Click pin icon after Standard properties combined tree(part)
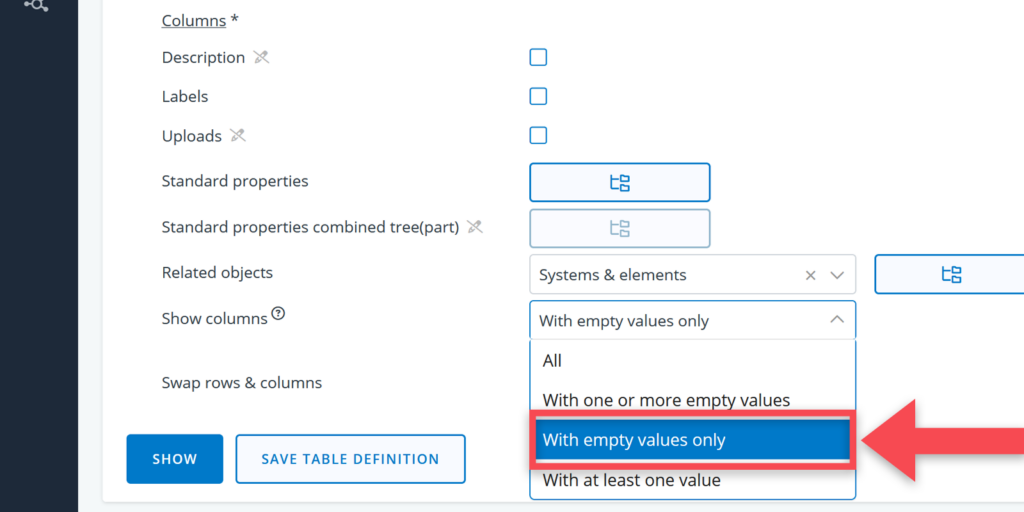Image resolution: width=1024 pixels, height=512 pixels. (475, 227)
